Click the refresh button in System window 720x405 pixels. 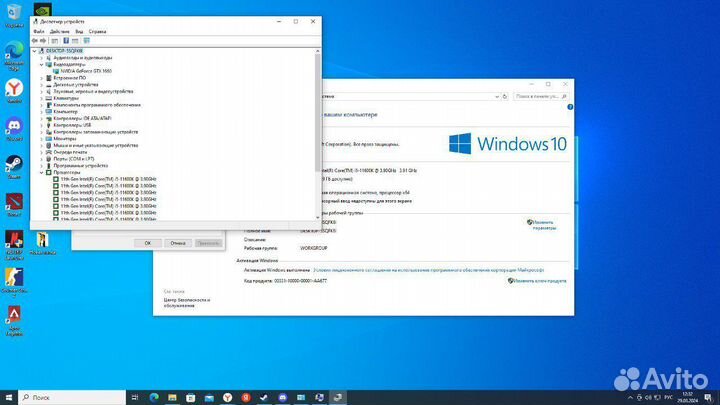tap(505, 96)
